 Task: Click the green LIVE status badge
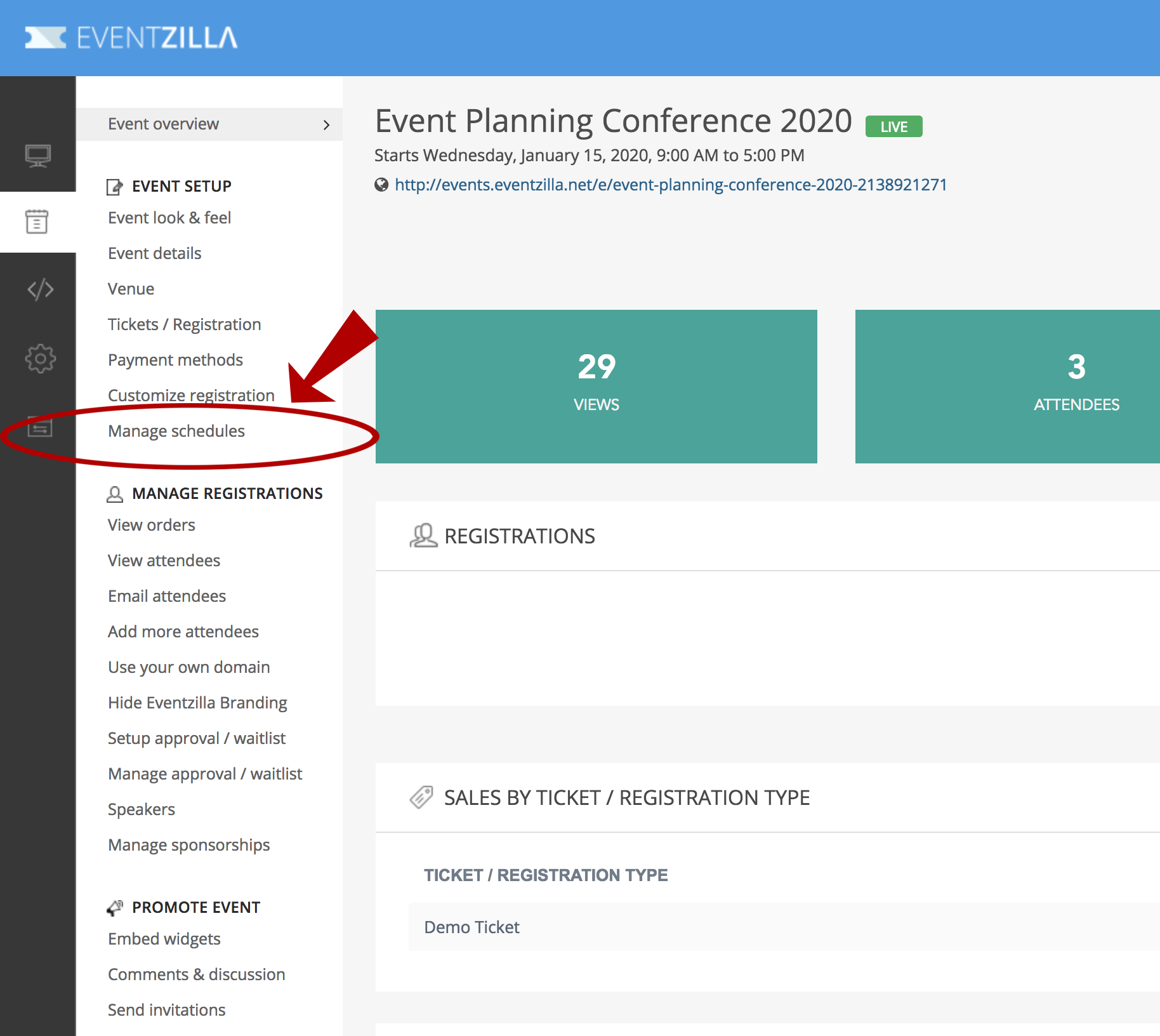coord(893,127)
